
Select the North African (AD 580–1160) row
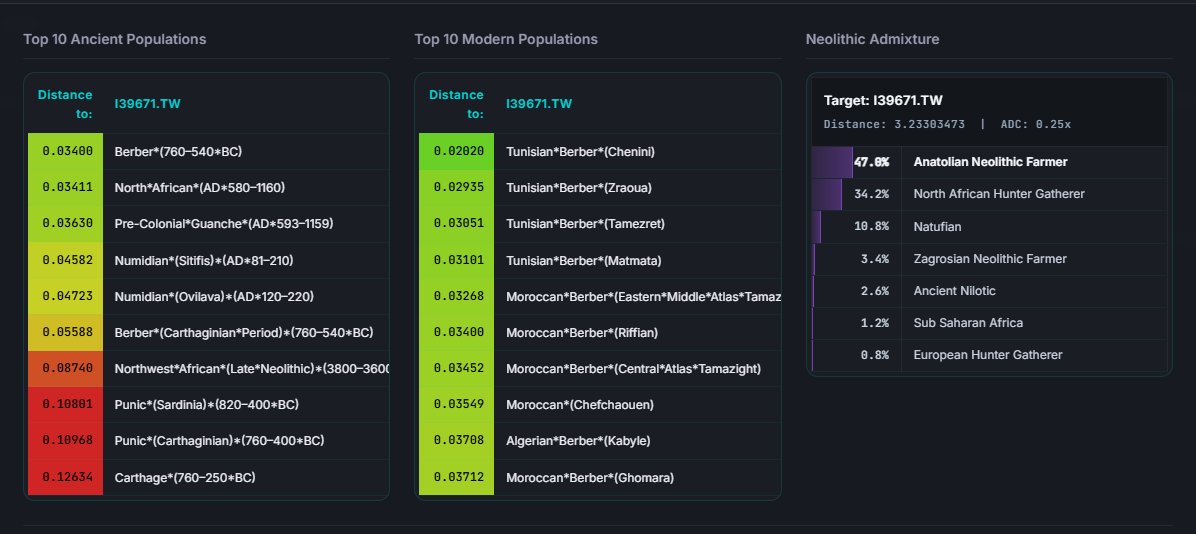pyautogui.click(x=208, y=188)
